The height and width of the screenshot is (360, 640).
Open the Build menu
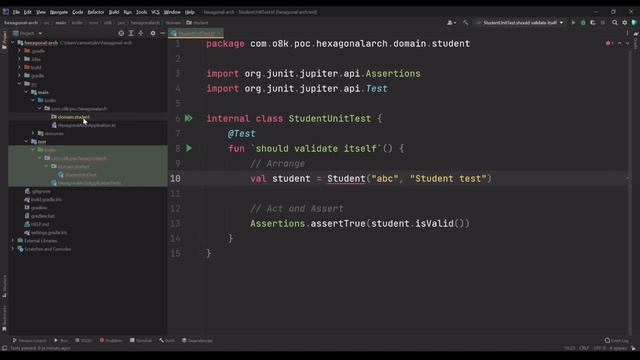tap(114, 12)
